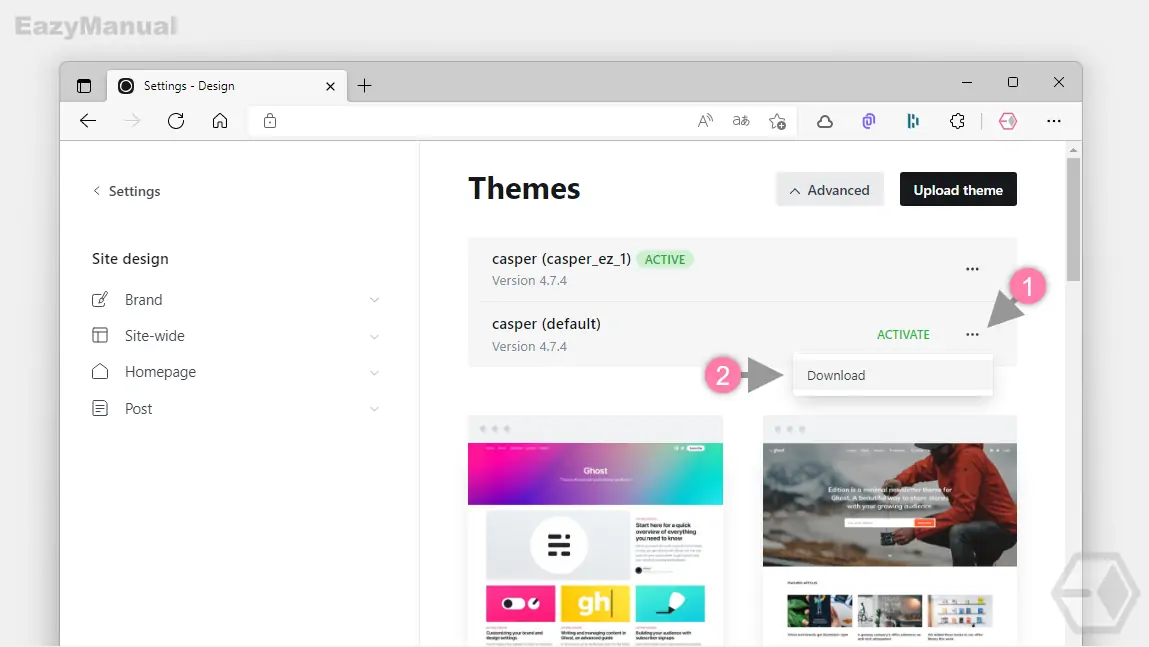
Task: Open a new browser tab
Action: coord(364,86)
